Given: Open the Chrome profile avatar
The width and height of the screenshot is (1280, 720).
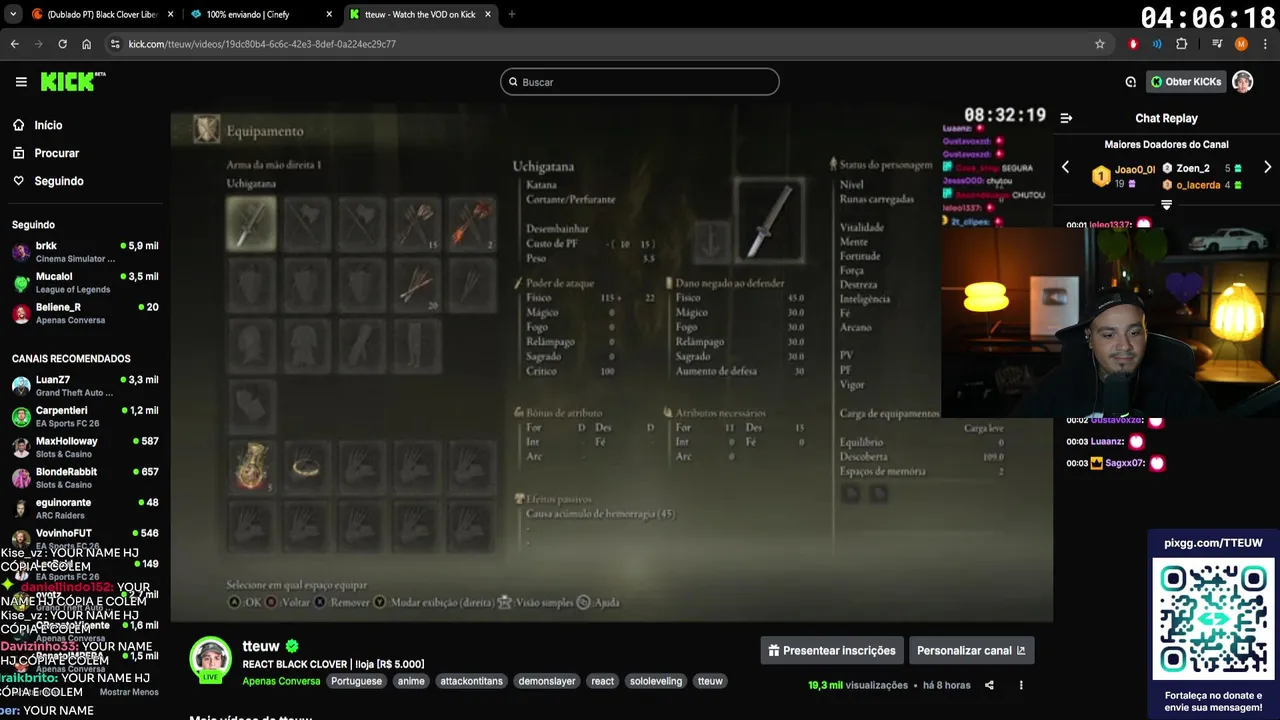Looking at the screenshot, I should pos(1241,44).
